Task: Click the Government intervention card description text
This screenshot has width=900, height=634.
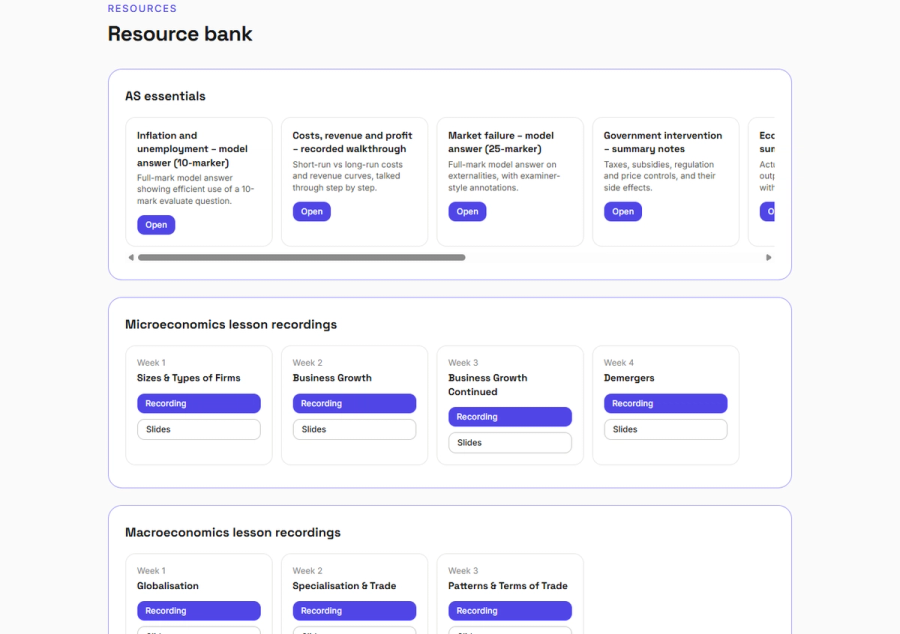Action: pos(660,176)
